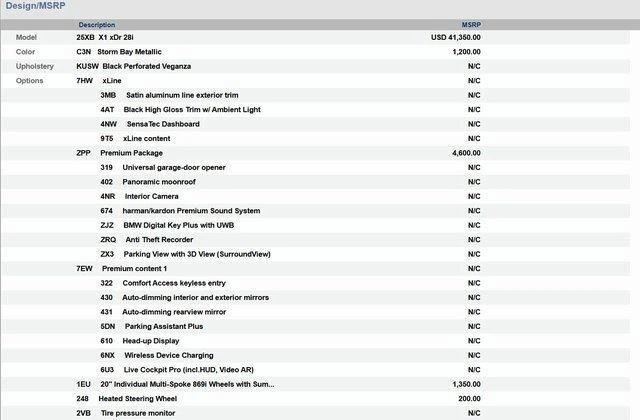Select the 25XB X1 xDr 28i model row
640x420 pixels.
pos(119,37)
